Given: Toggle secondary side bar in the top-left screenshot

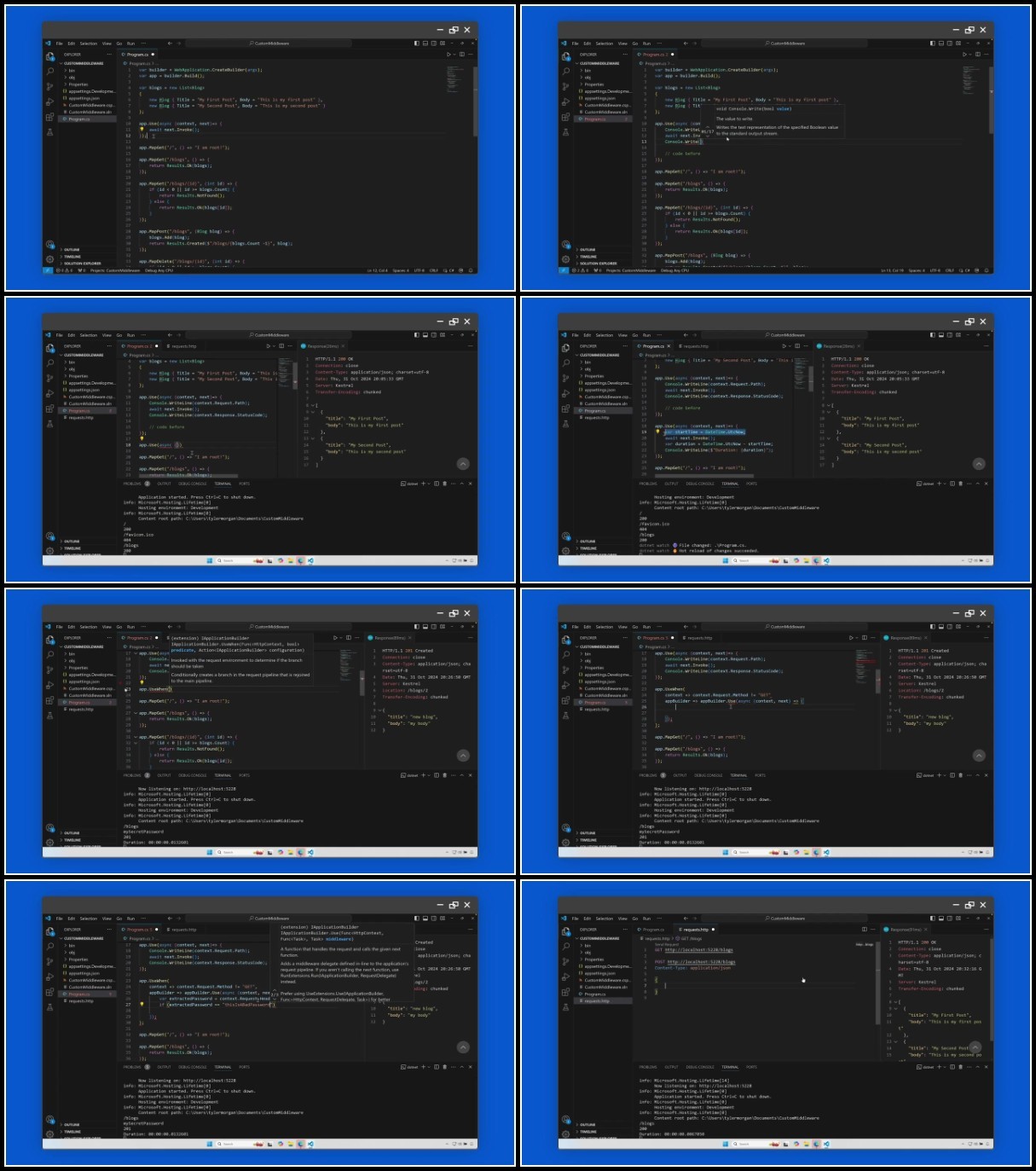Looking at the screenshot, I should 434,43.
